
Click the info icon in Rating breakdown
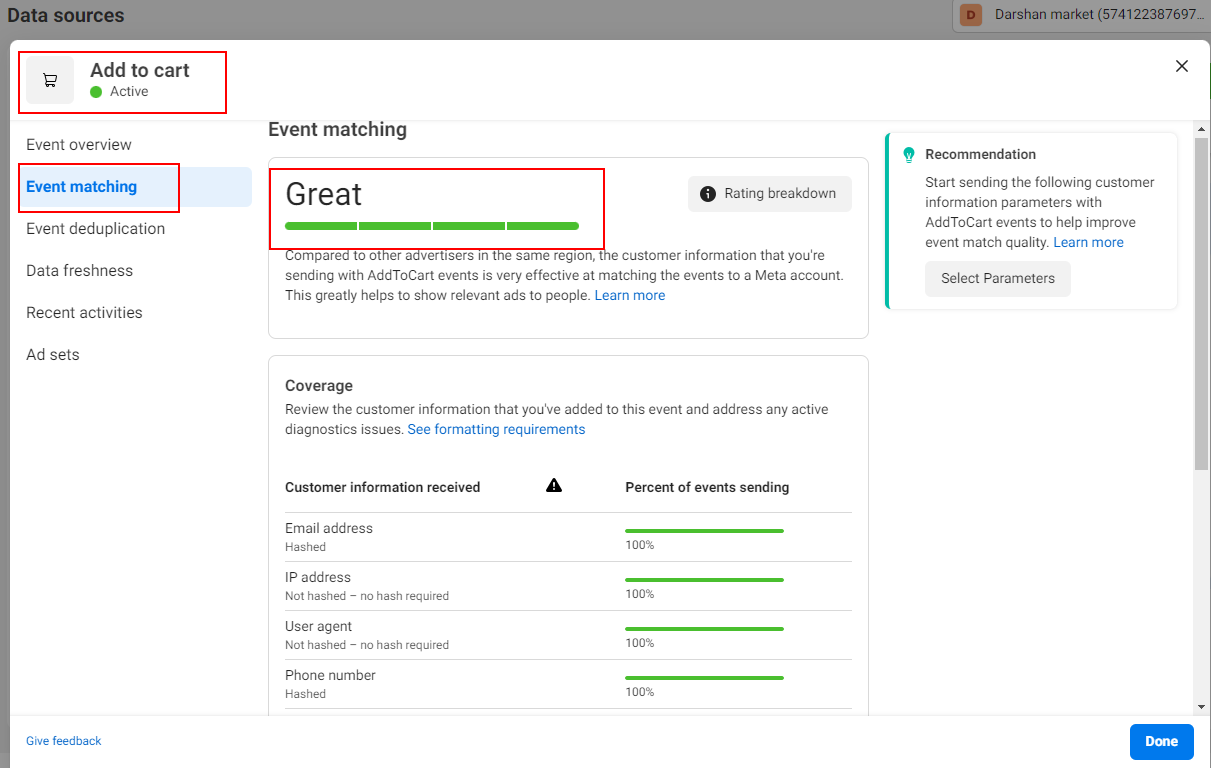coord(708,194)
